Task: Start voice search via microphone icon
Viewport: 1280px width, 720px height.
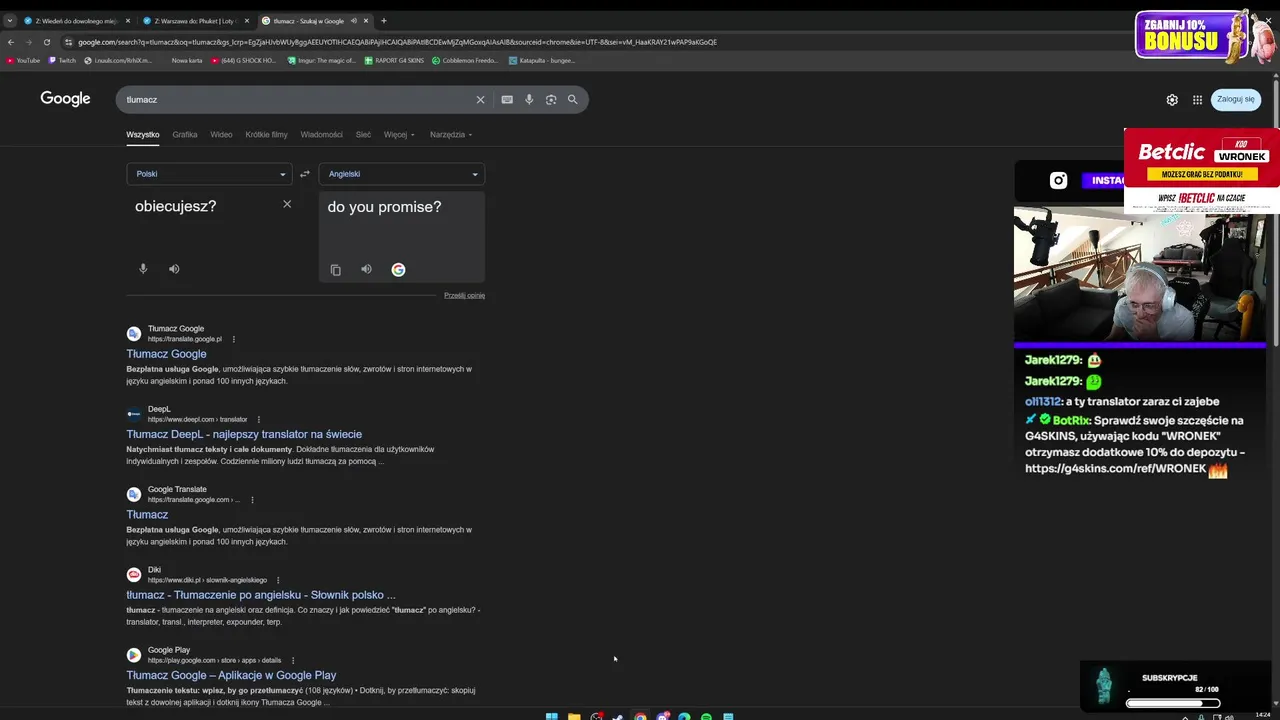Action: click(529, 100)
